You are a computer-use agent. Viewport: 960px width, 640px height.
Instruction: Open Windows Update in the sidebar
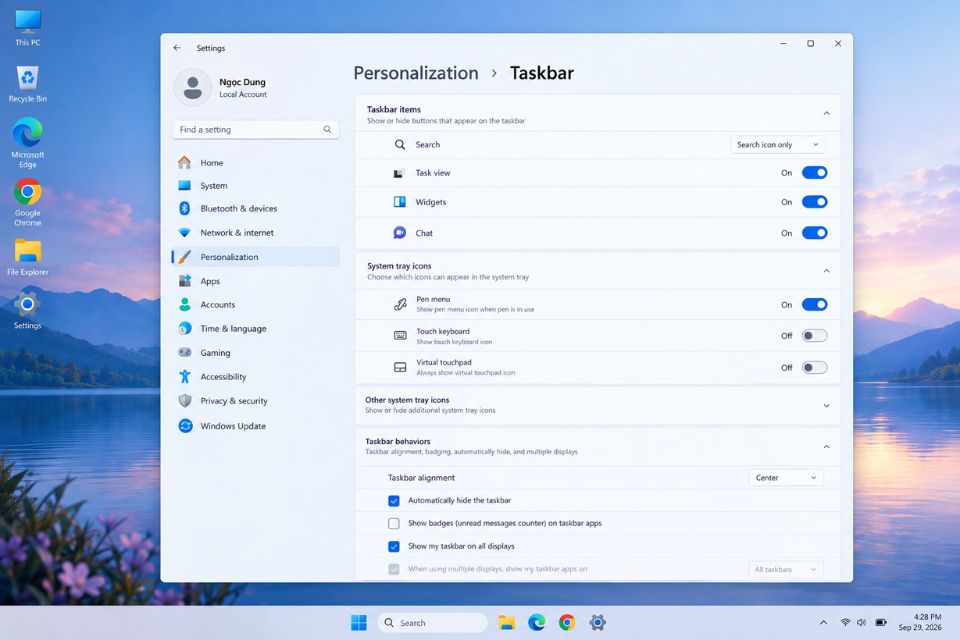[x=256, y=426]
